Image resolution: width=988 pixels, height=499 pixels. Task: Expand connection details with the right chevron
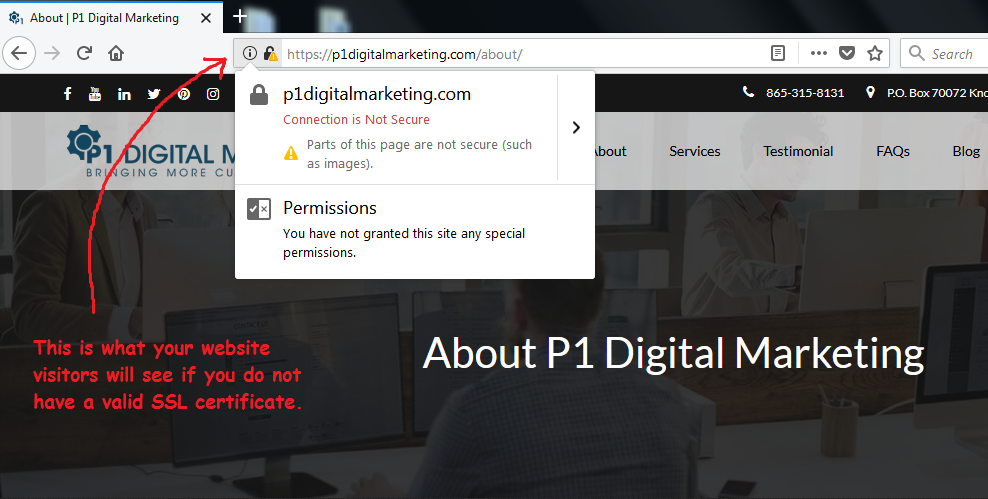click(576, 127)
